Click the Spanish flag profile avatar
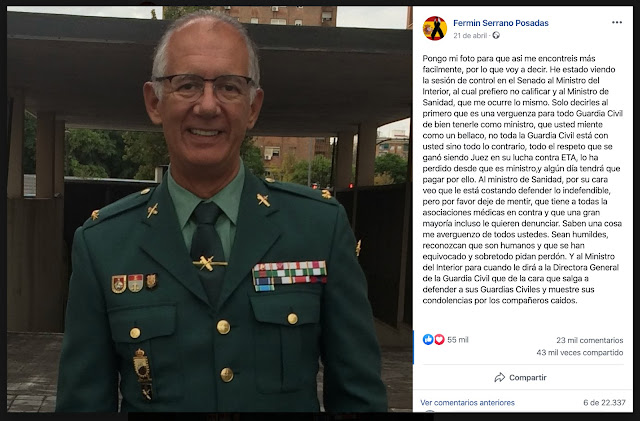Image resolution: width=640 pixels, height=421 pixels. (435, 28)
